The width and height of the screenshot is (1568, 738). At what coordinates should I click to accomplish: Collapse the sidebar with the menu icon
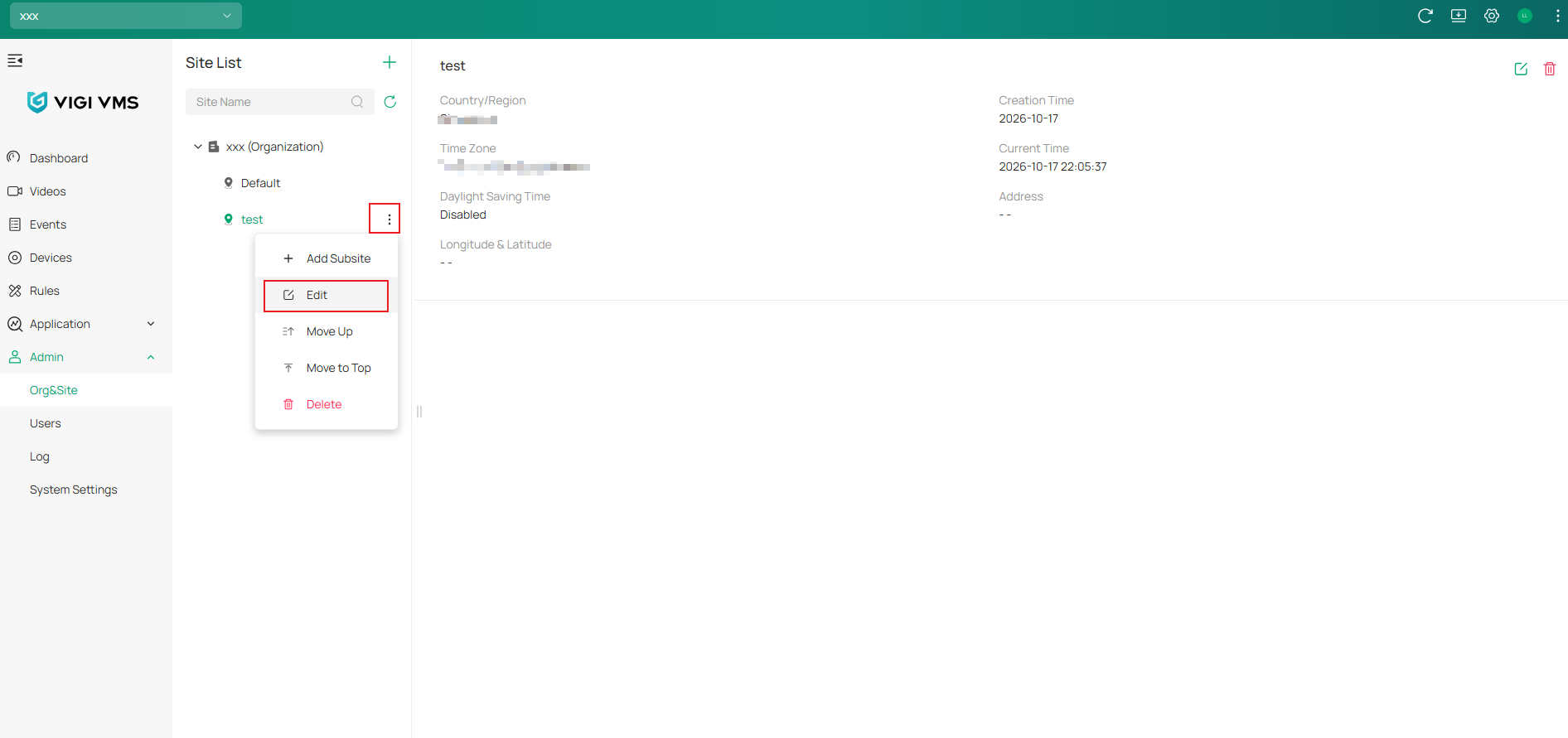coord(15,60)
